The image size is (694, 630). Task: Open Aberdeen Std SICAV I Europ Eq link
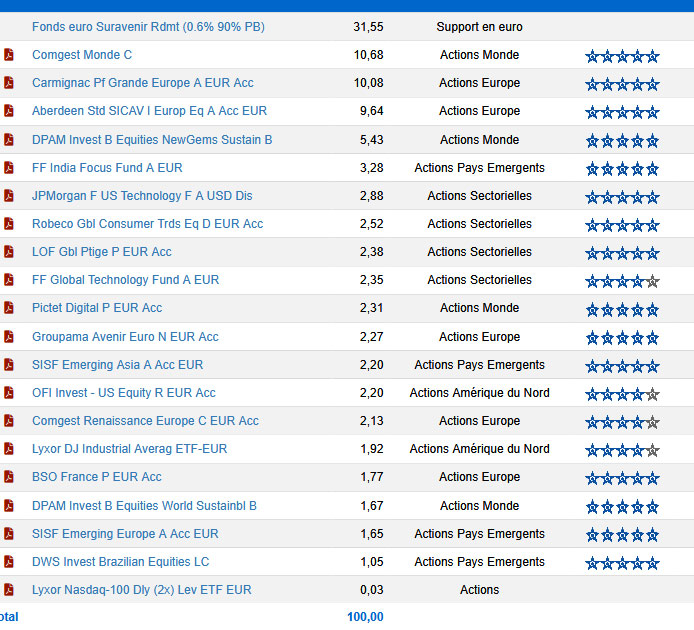click(x=150, y=111)
